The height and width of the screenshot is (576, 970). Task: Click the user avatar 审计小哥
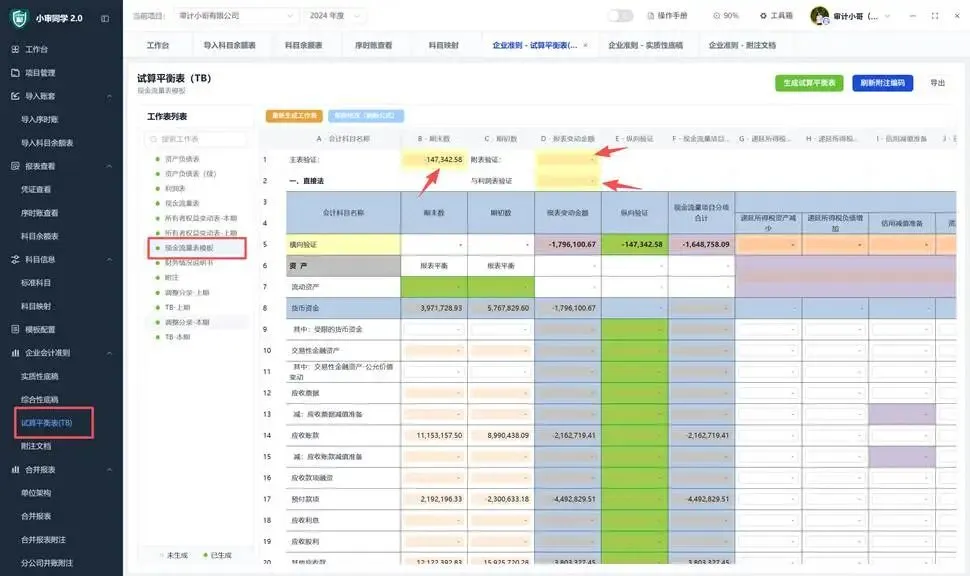click(x=820, y=15)
